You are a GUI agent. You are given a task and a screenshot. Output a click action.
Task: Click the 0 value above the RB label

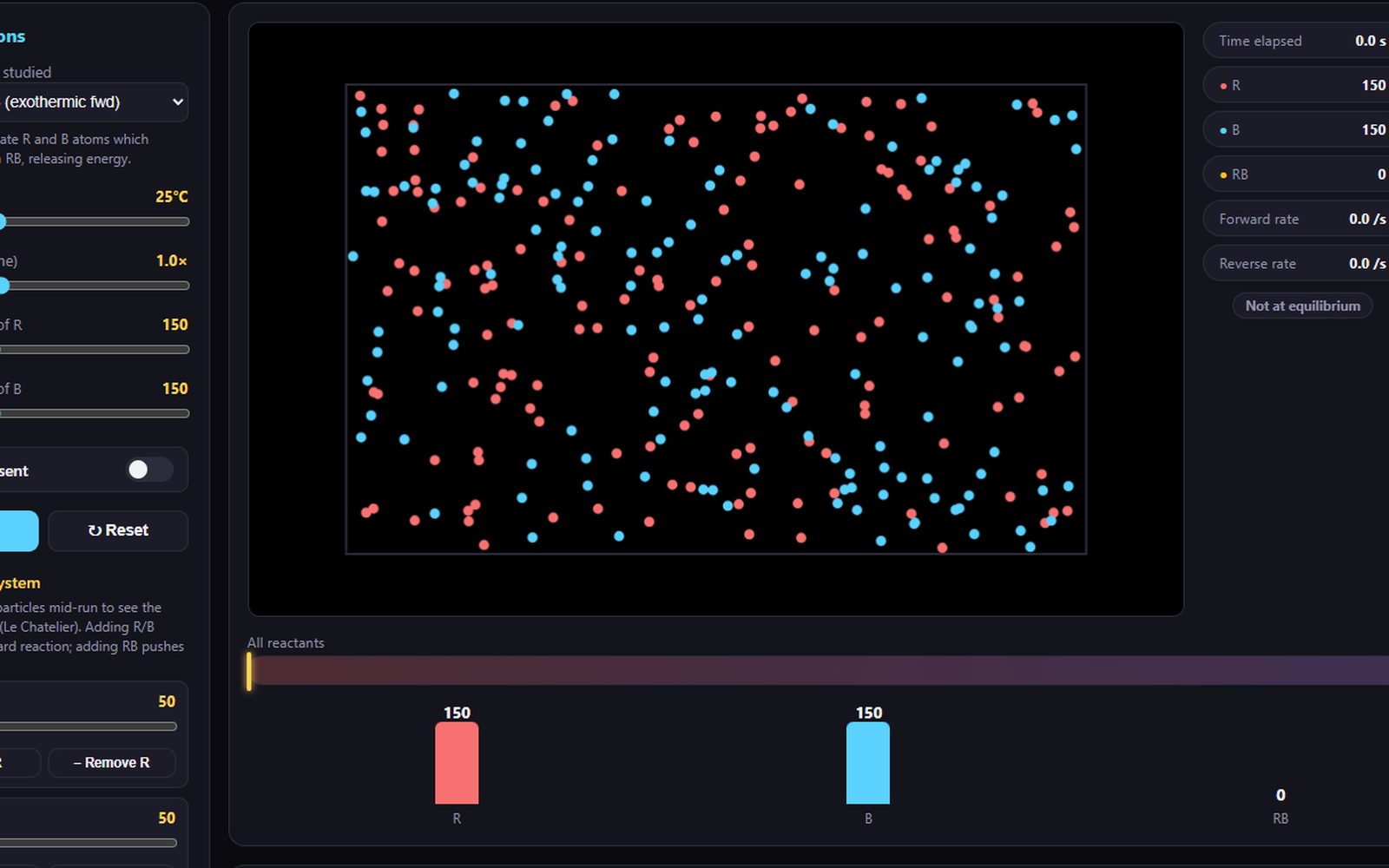click(1280, 795)
